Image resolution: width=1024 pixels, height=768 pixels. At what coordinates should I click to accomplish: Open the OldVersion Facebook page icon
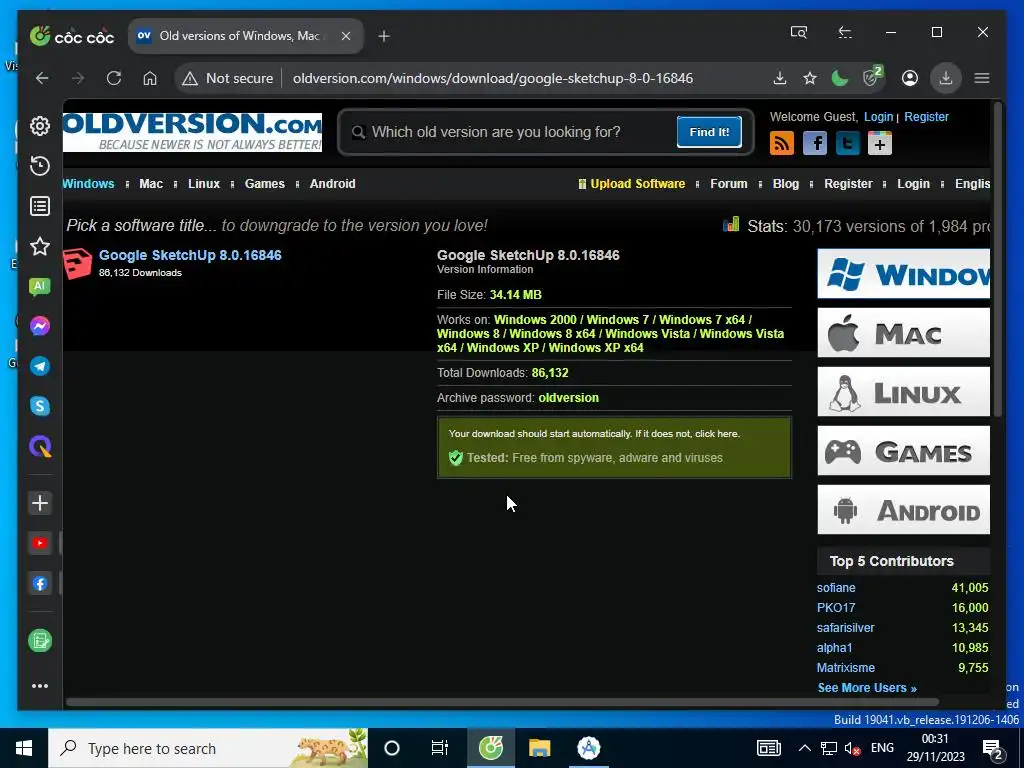pos(815,143)
